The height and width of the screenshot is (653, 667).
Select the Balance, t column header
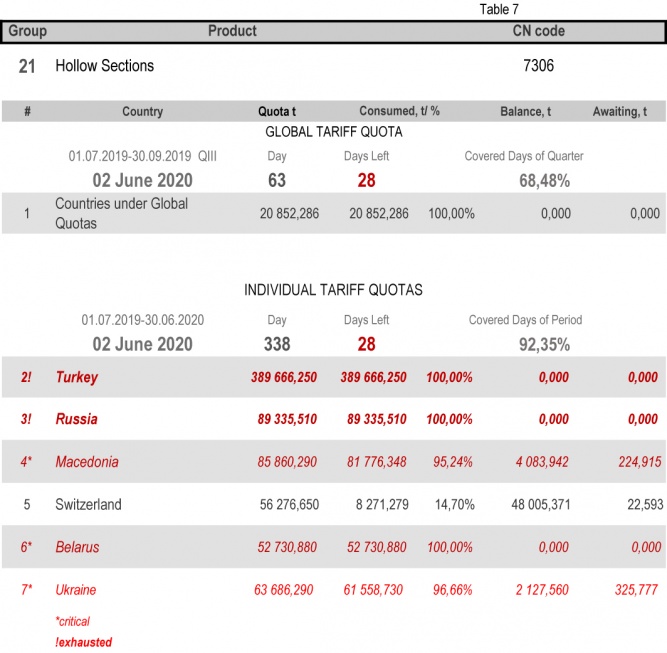pyautogui.click(x=525, y=112)
